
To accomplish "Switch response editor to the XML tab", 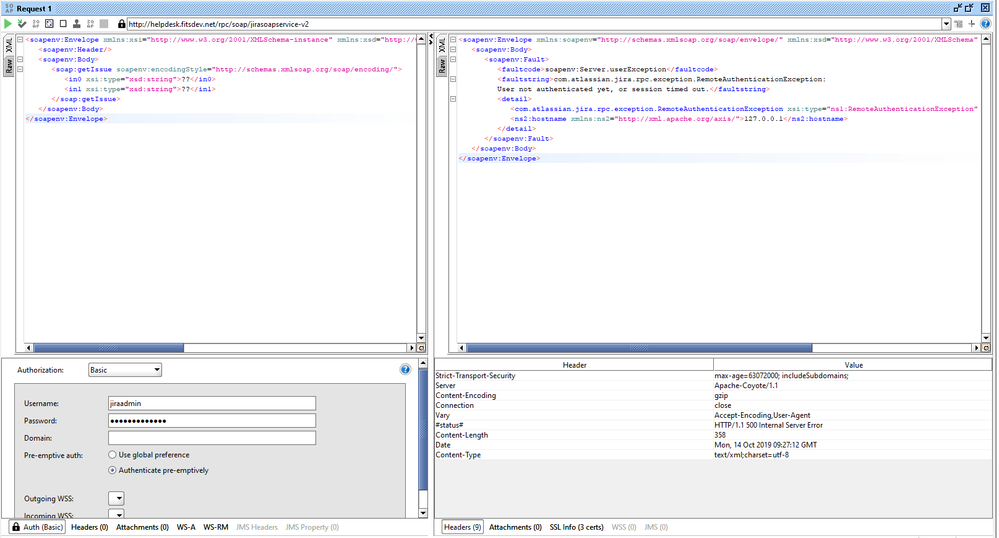I will point(442,45).
